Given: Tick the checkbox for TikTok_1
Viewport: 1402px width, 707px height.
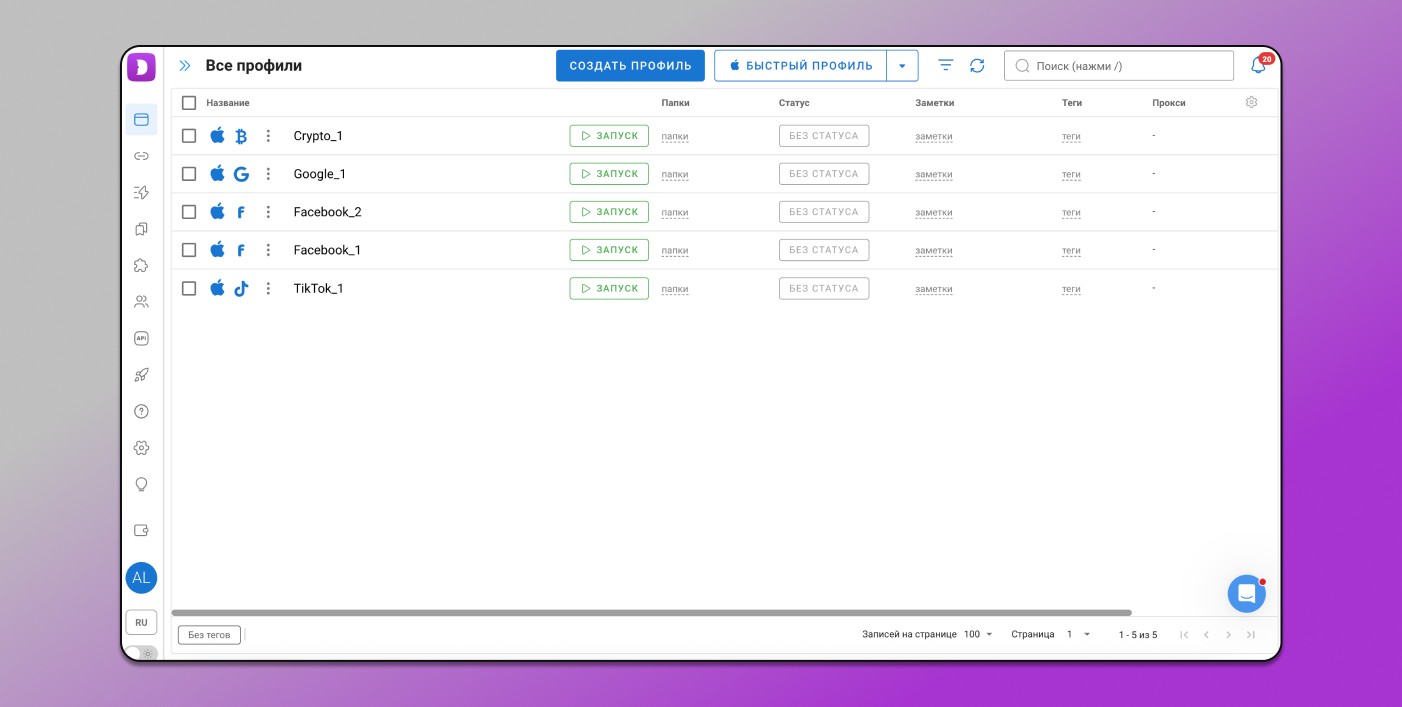Looking at the screenshot, I should pos(189,288).
